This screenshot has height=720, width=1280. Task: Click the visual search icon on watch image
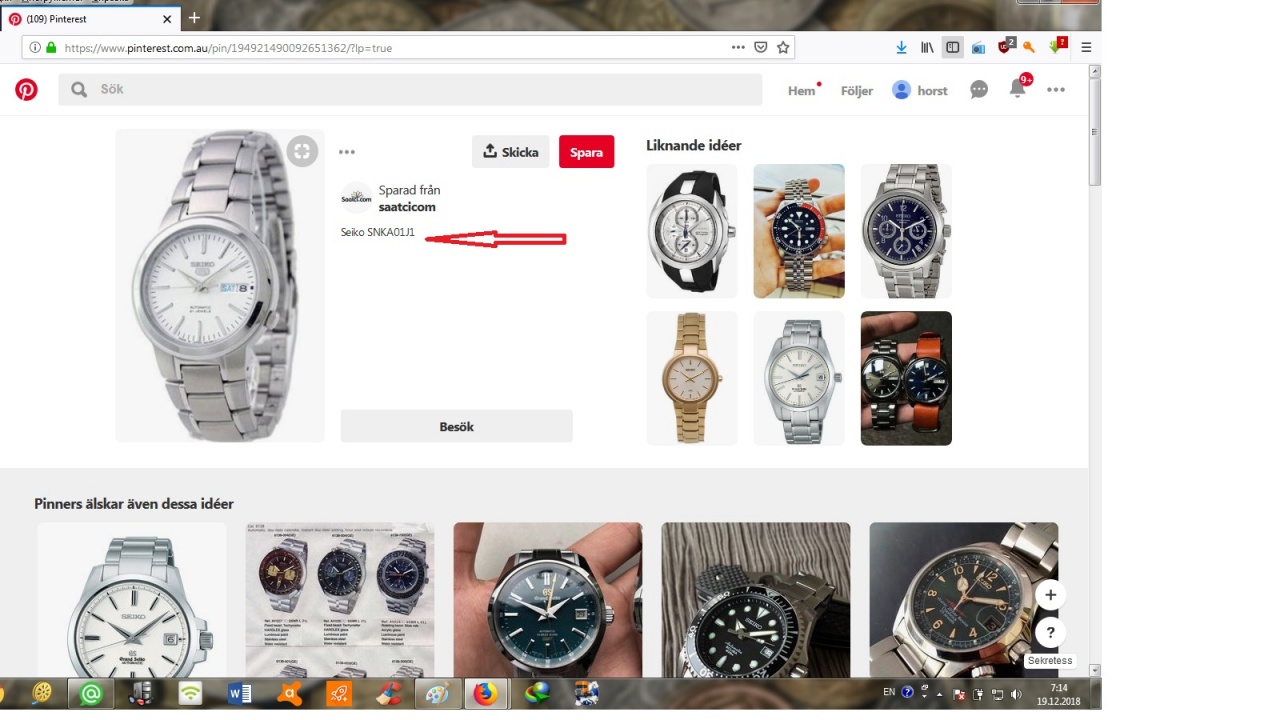[x=302, y=151]
